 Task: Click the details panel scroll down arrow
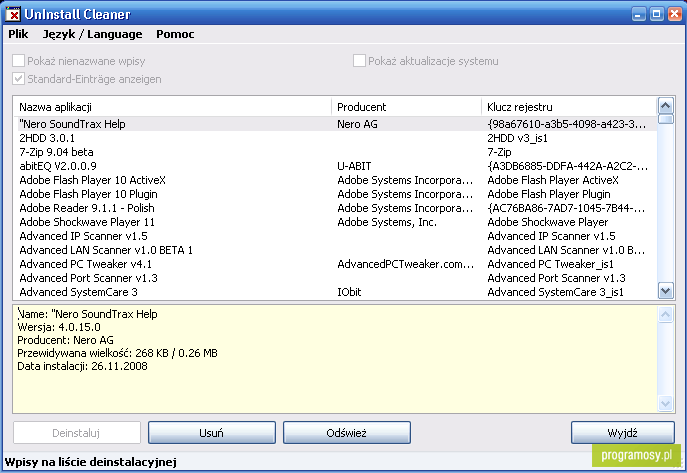click(666, 403)
